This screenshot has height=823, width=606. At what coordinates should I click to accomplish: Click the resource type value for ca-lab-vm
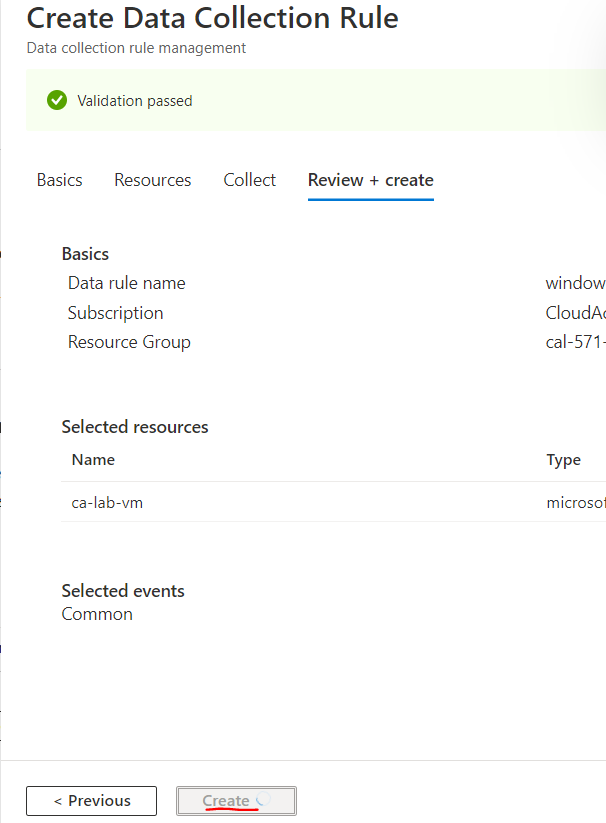coord(575,502)
